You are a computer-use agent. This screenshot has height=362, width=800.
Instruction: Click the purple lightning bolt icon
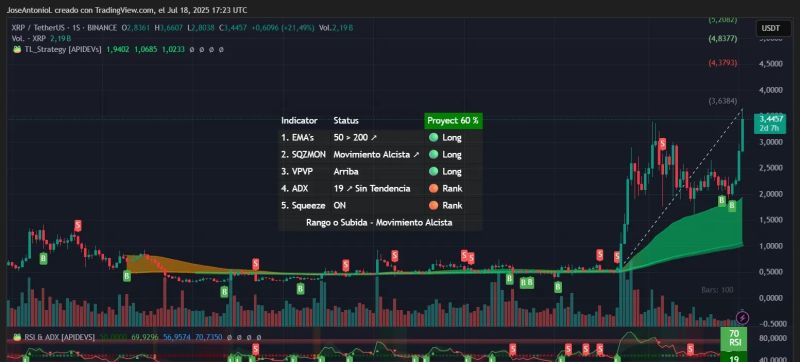pos(742,318)
